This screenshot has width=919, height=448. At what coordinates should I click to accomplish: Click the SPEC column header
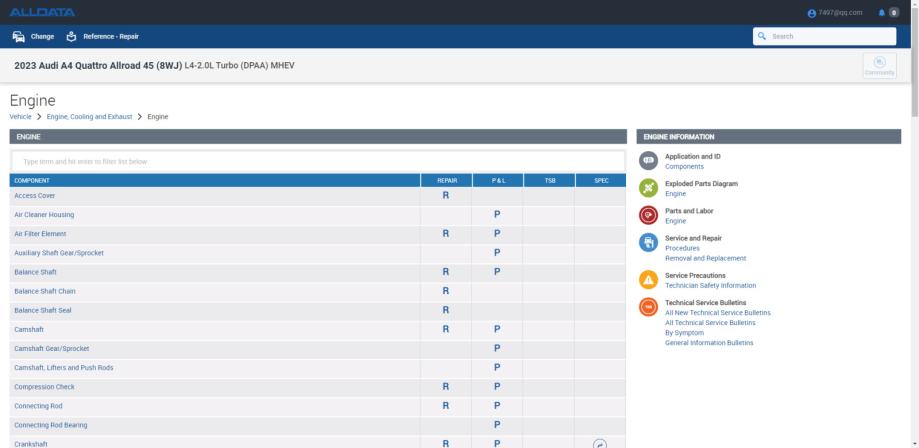pyautogui.click(x=601, y=181)
